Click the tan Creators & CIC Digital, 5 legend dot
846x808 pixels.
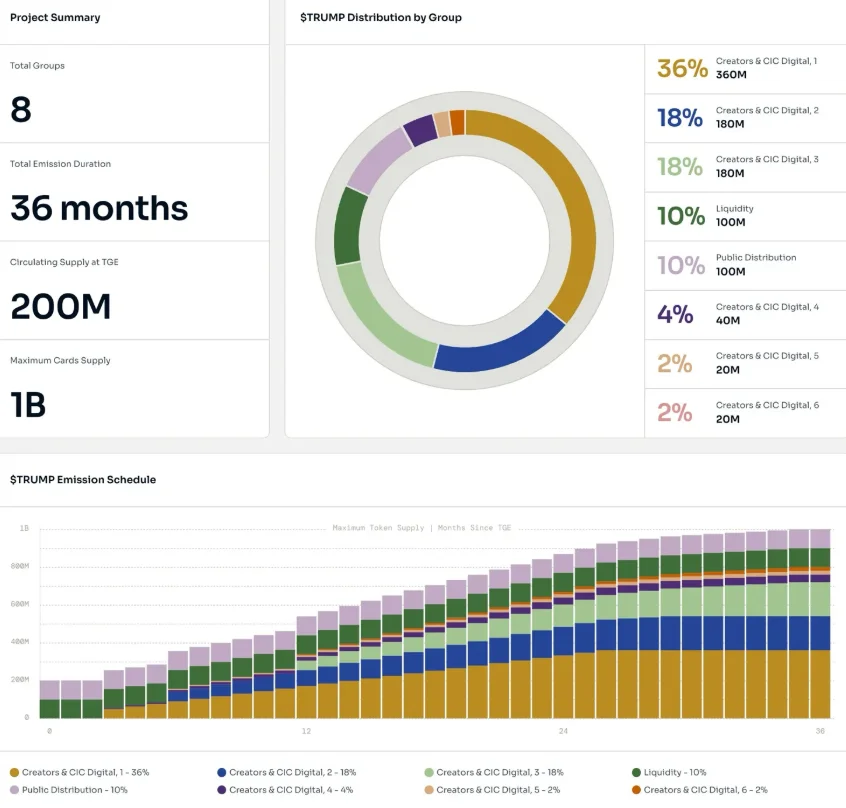coord(429,790)
